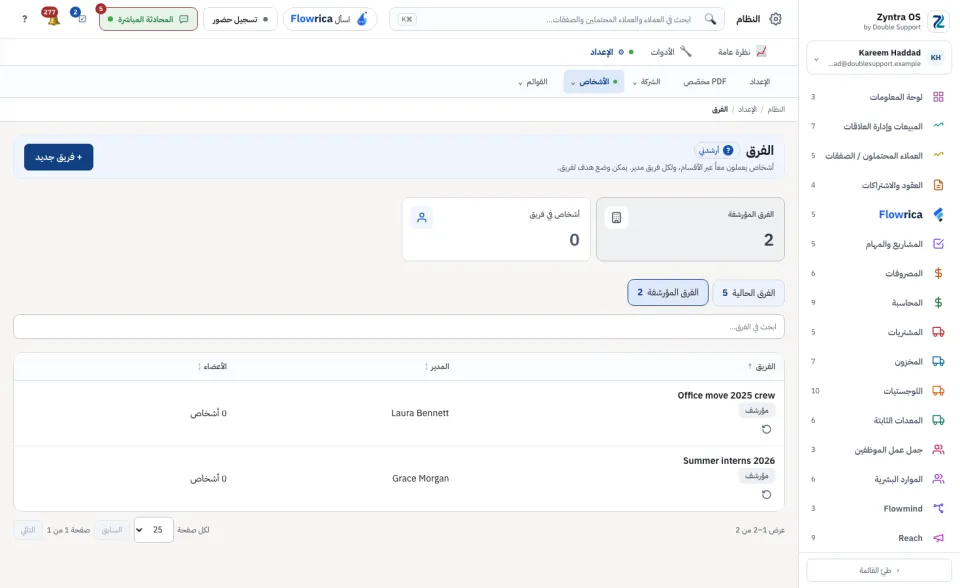Screen dimensions: 960x588
Task: Click الإعداد breadcrumb link
Action: [747, 109]
